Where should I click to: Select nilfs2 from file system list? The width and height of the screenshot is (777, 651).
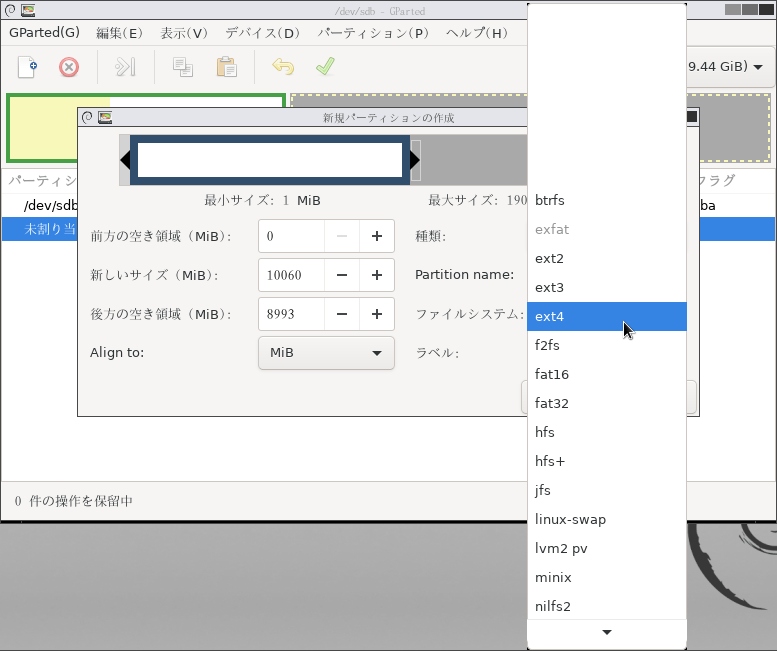607,606
